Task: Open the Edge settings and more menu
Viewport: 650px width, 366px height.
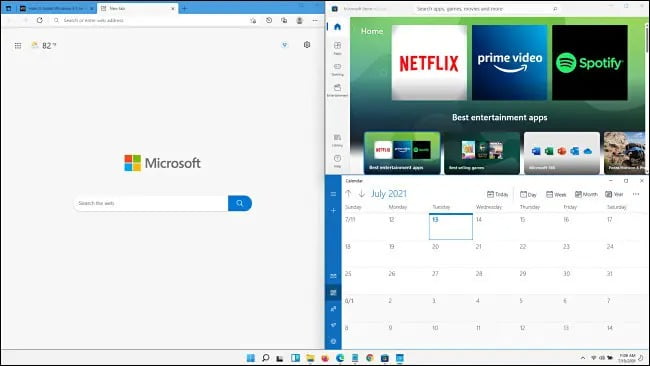Action: 315,20
